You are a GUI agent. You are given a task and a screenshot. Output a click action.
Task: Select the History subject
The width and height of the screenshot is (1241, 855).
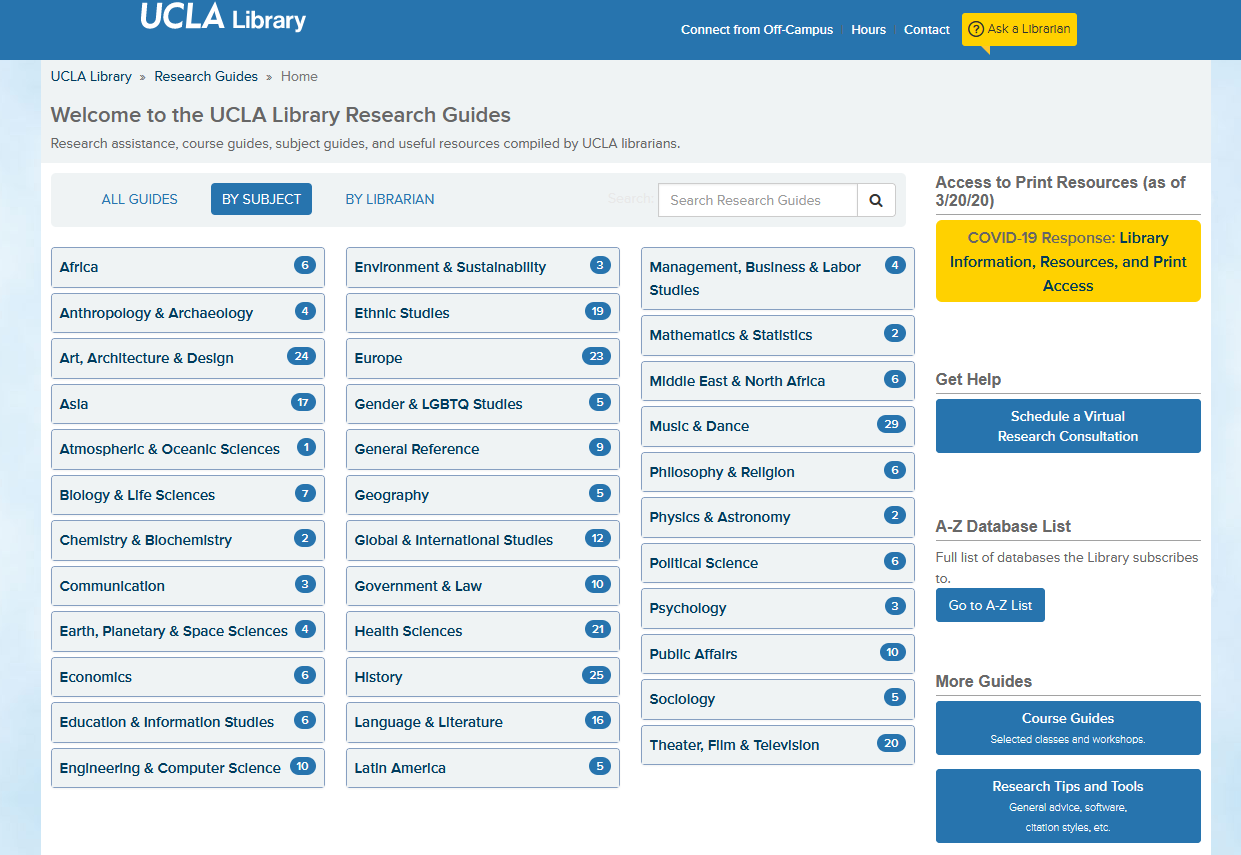pyautogui.click(x=483, y=677)
